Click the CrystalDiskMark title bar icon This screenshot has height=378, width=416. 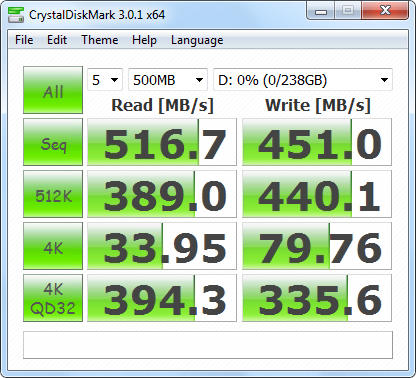16,15
